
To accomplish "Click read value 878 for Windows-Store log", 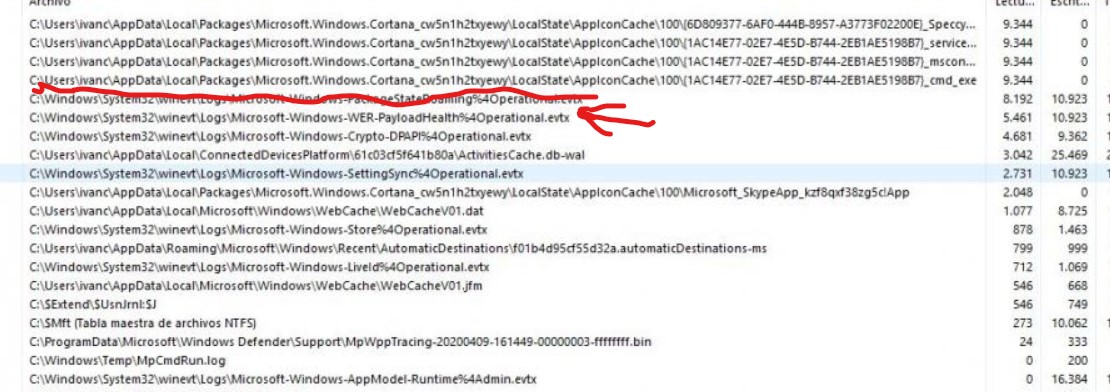I will 1022,229.
